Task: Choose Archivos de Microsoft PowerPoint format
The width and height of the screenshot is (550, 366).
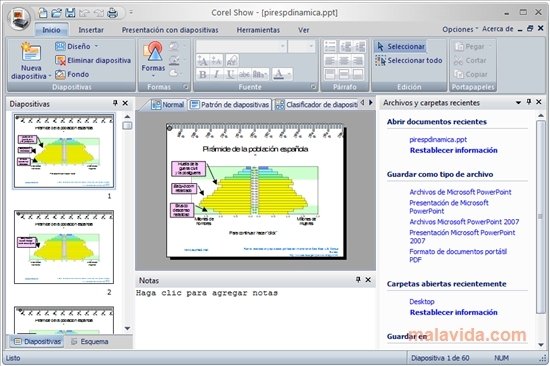Action: (x=460, y=192)
